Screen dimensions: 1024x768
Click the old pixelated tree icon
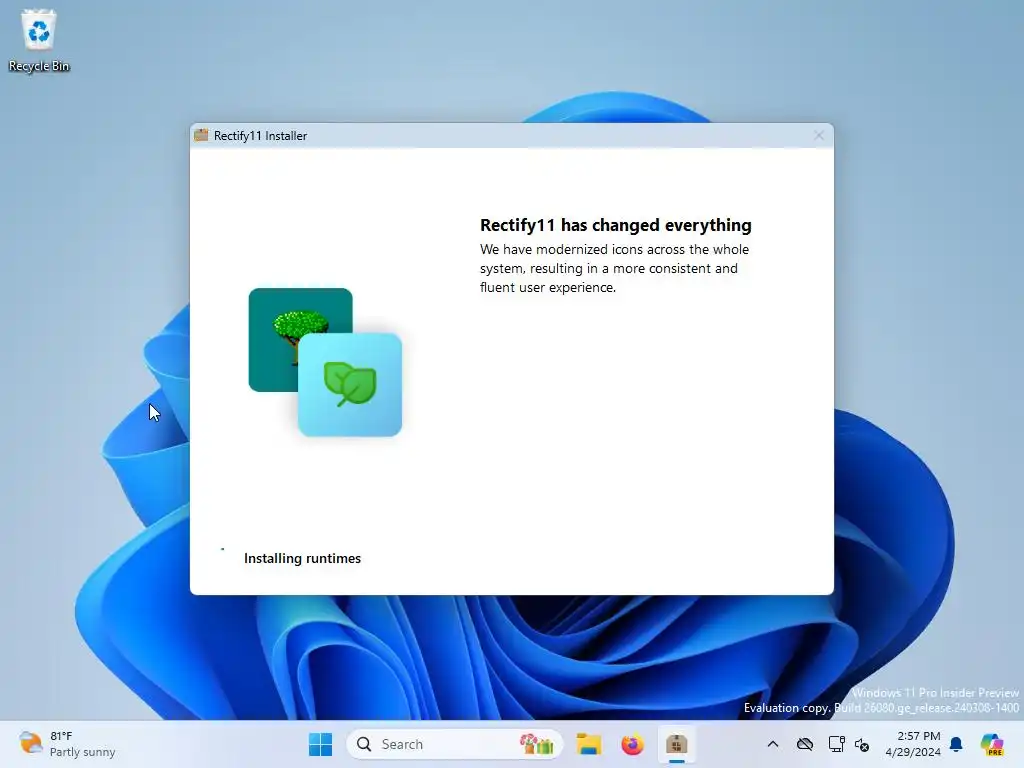[300, 339]
